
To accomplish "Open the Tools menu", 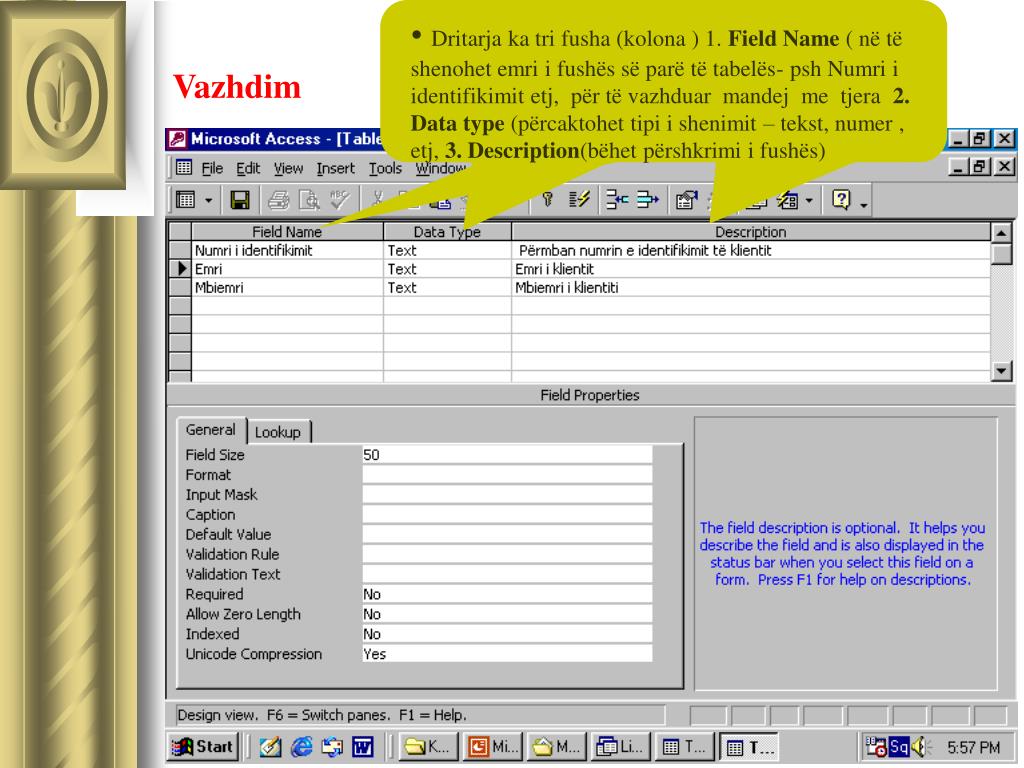I will coord(385,168).
